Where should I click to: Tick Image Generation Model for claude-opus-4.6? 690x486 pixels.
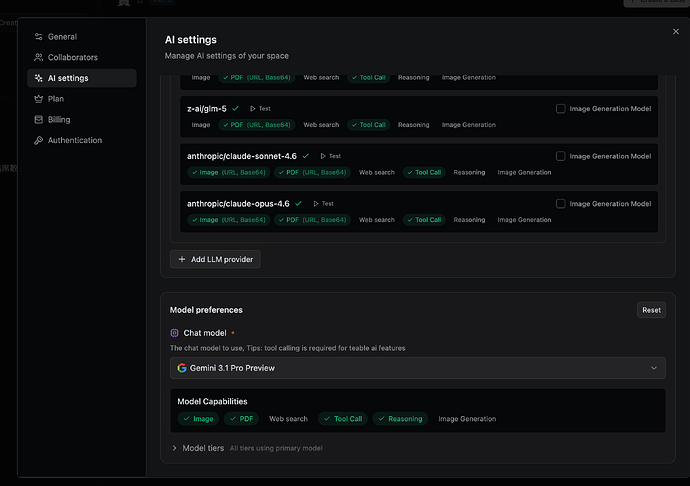561,204
